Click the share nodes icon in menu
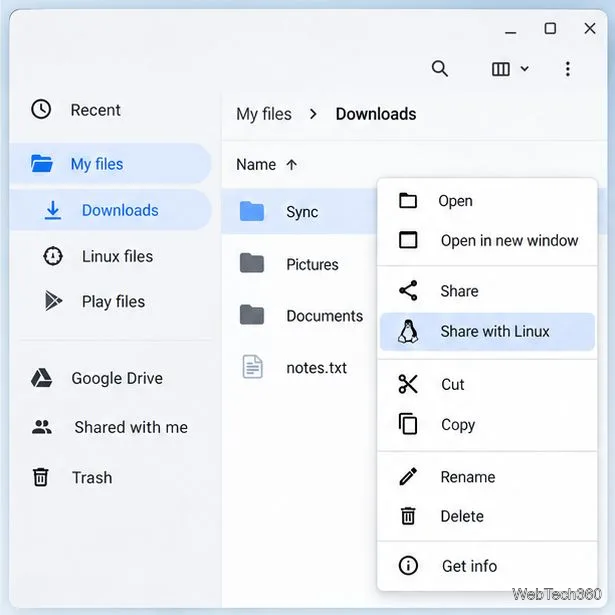 408,291
